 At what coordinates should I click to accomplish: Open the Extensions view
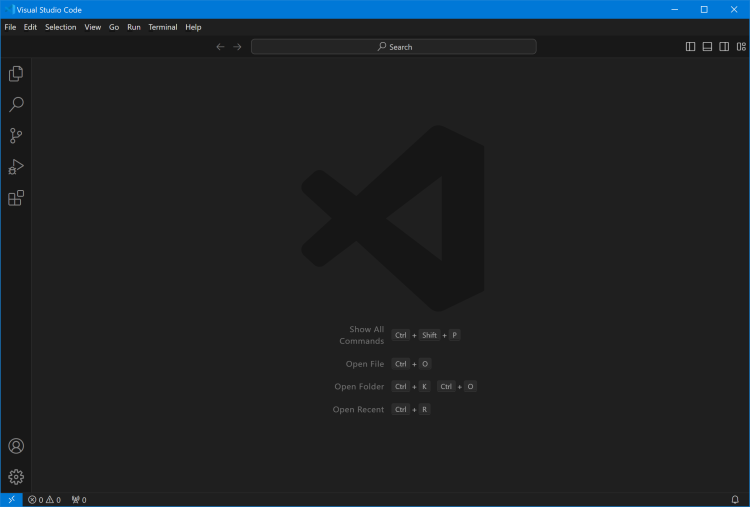coord(16,198)
